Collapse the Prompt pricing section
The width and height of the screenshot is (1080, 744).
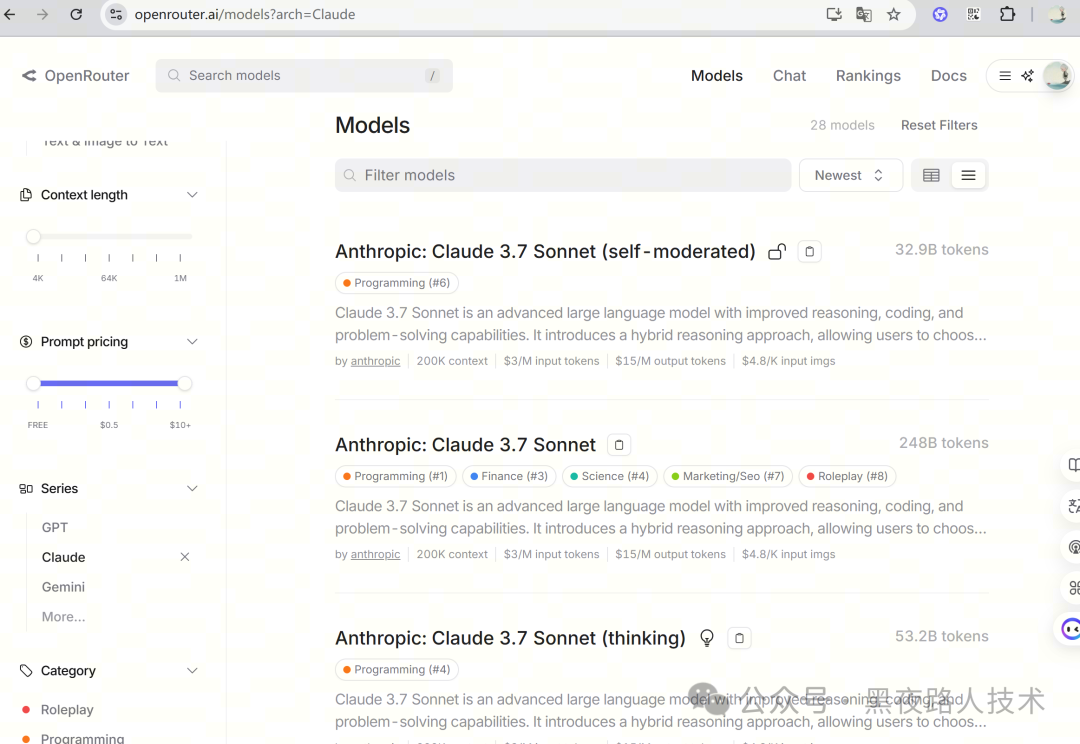pos(192,342)
